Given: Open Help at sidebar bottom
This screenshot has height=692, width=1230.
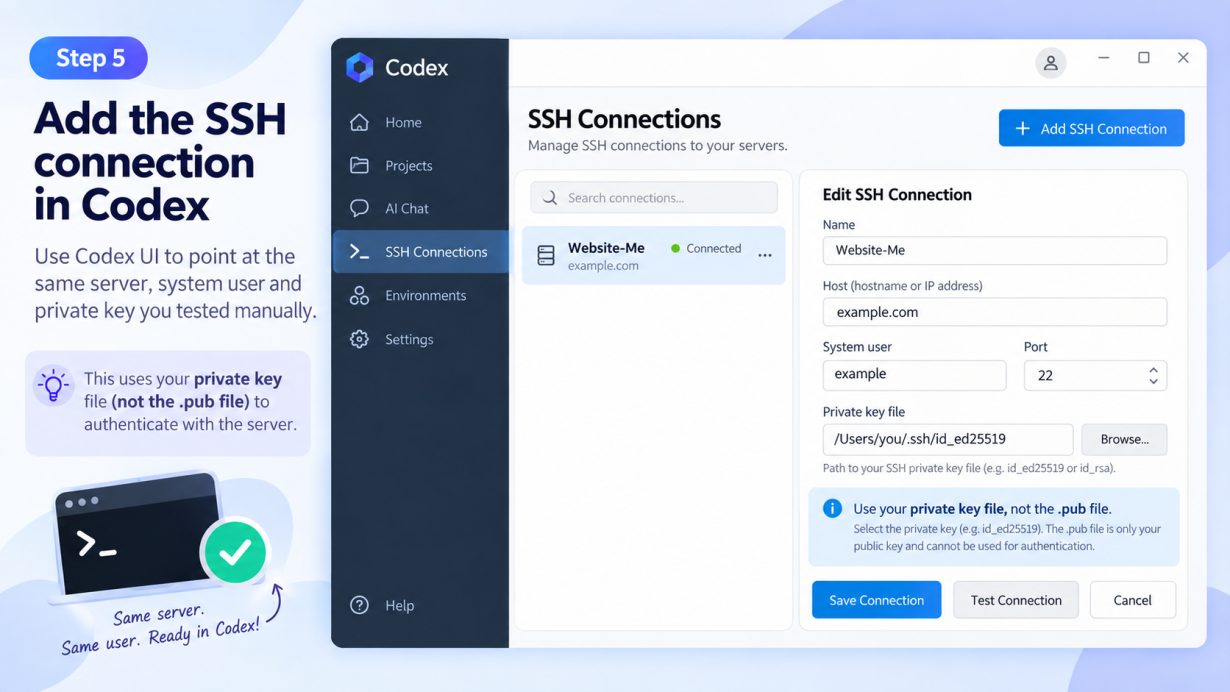Looking at the screenshot, I should 421,605.
